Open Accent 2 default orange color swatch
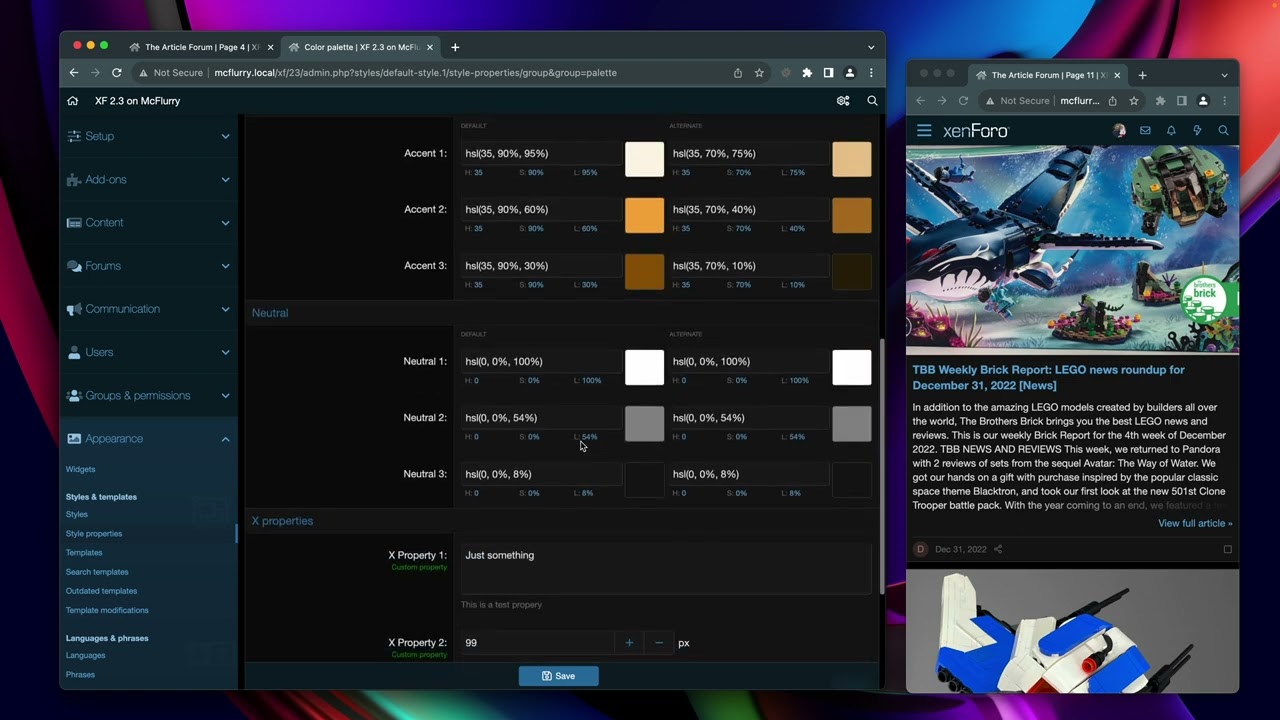 click(644, 215)
